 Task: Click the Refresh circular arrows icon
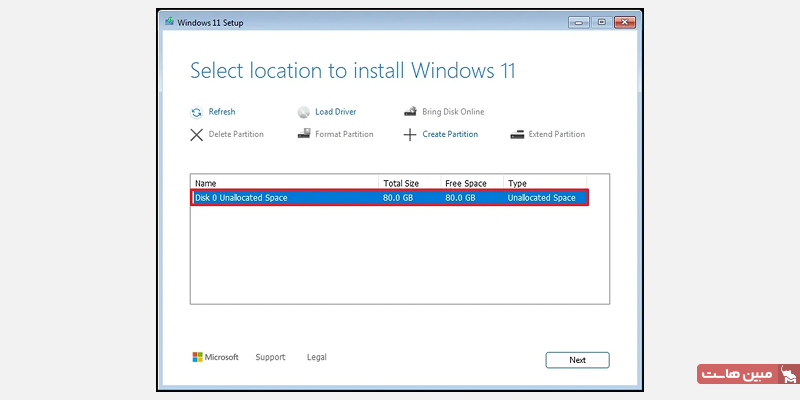[x=196, y=113]
